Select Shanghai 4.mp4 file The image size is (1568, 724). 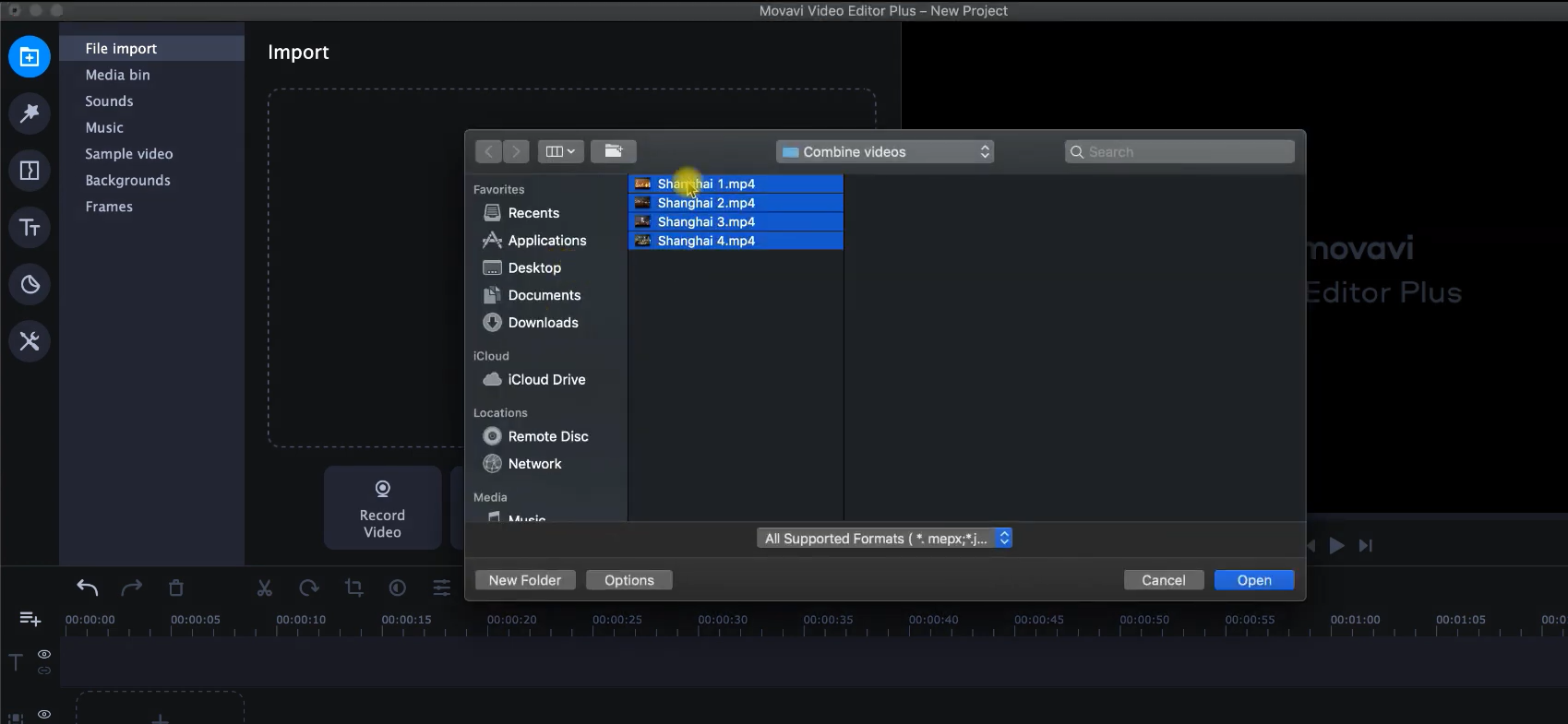736,241
